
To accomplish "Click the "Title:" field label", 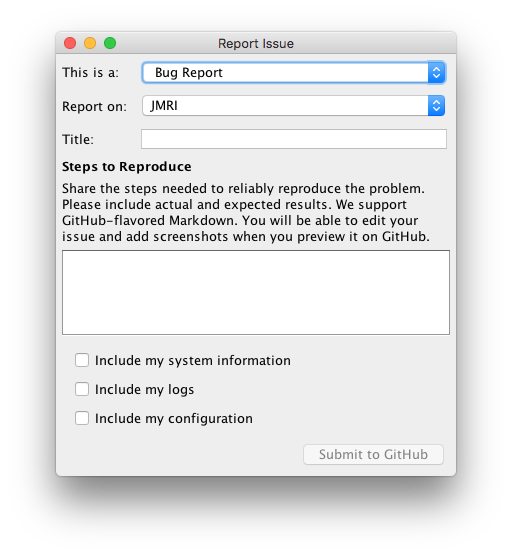I will [x=78, y=139].
